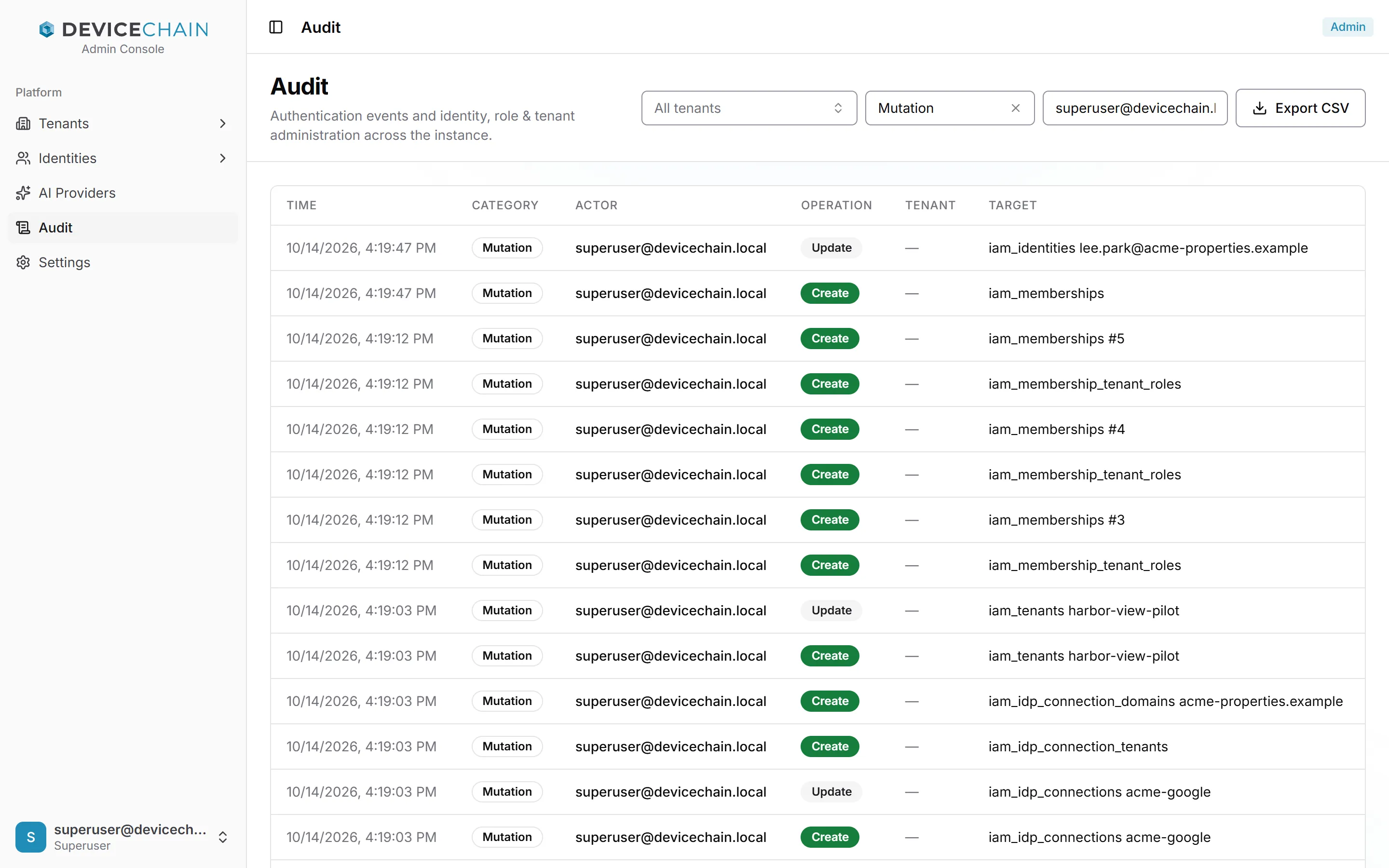Export audit log as CSV
Screen dimensions: 1389x868
click(x=1300, y=108)
